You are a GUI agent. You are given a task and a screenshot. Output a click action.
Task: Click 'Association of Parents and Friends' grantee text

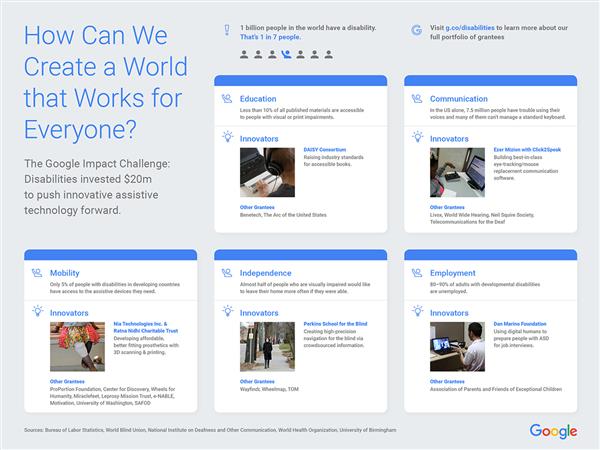click(496, 389)
